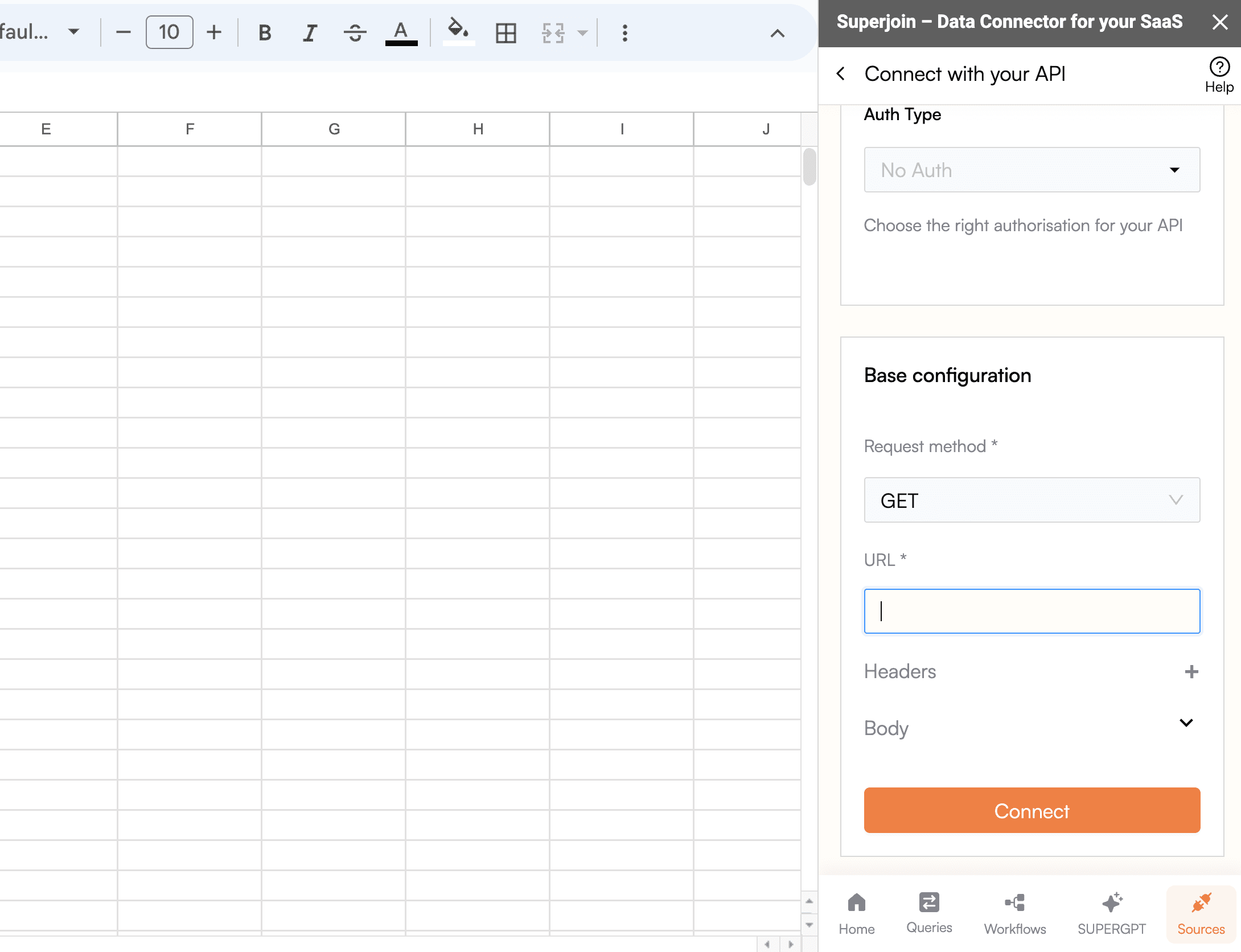Open the Auth Type dropdown
Viewport: 1241px width, 952px height.
tap(1032, 169)
